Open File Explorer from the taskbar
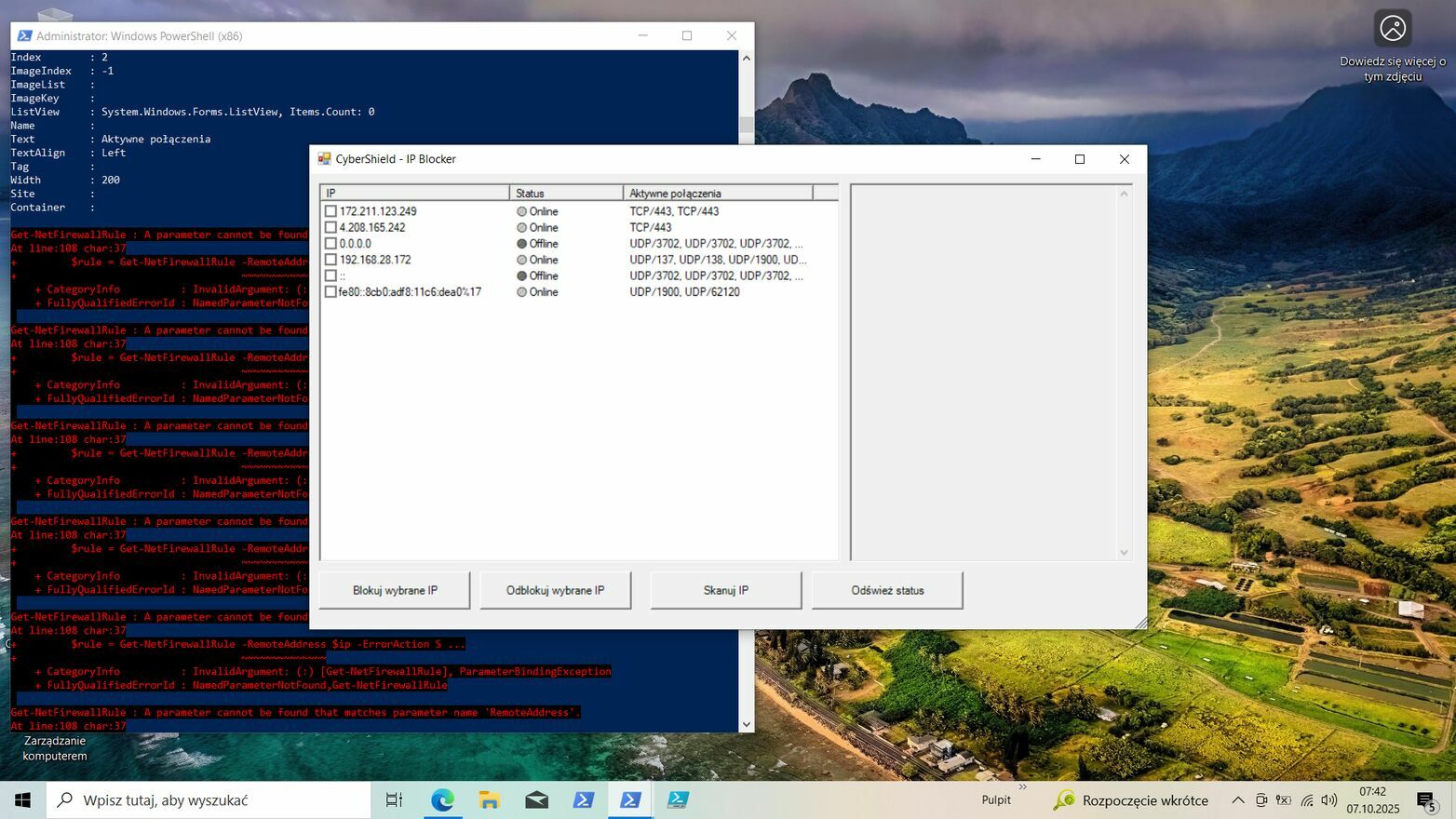Image resolution: width=1456 pixels, height=819 pixels. coord(490,799)
